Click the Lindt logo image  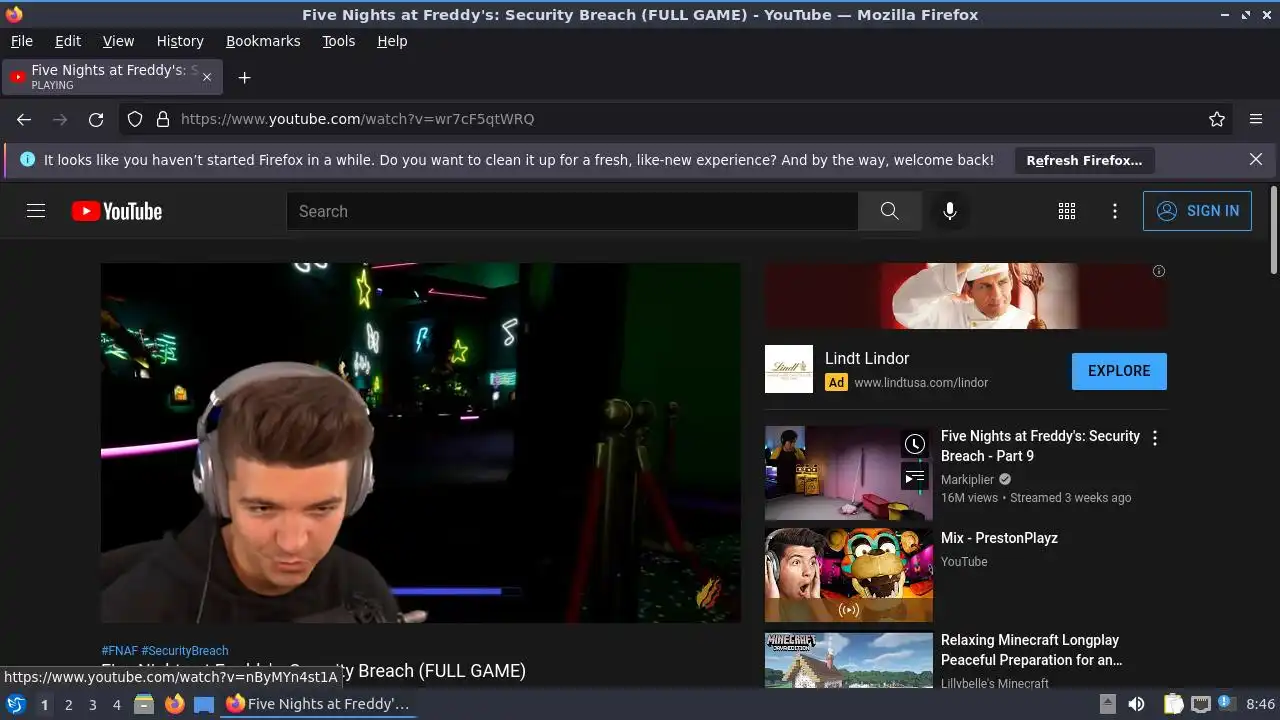789,369
